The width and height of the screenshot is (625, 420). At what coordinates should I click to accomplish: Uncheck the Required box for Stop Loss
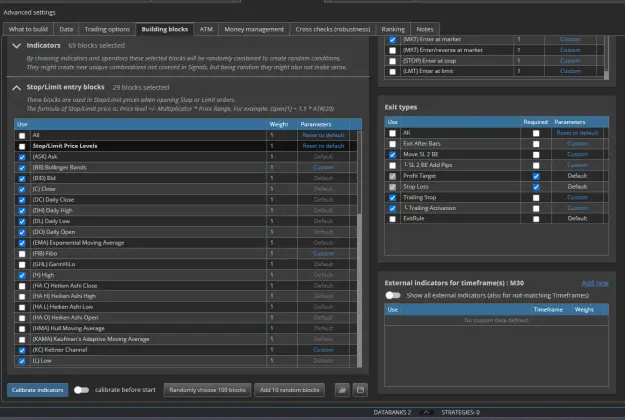pyautogui.click(x=536, y=187)
